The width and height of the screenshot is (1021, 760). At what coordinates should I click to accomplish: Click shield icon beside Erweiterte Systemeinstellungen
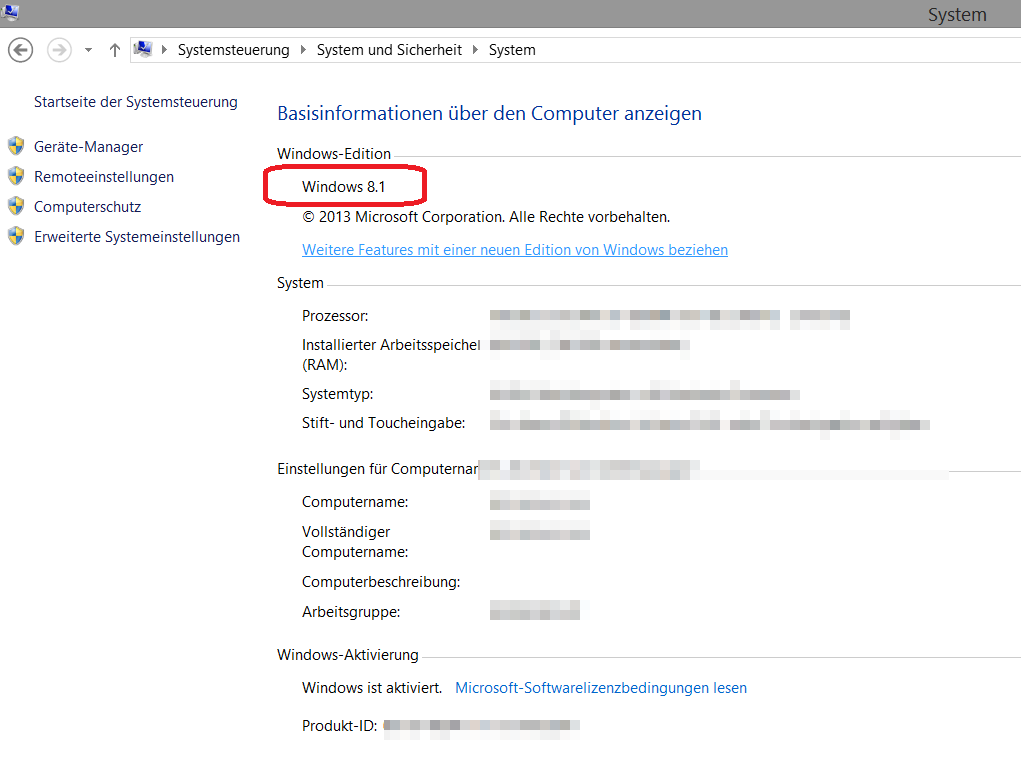coord(16,237)
